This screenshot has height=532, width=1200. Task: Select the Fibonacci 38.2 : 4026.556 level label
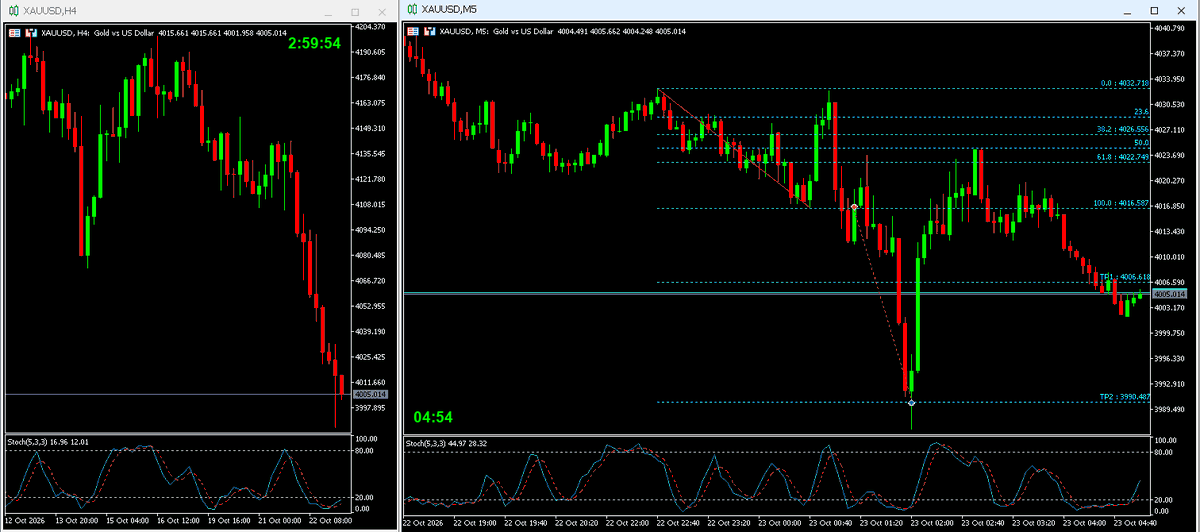coord(1124,130)
